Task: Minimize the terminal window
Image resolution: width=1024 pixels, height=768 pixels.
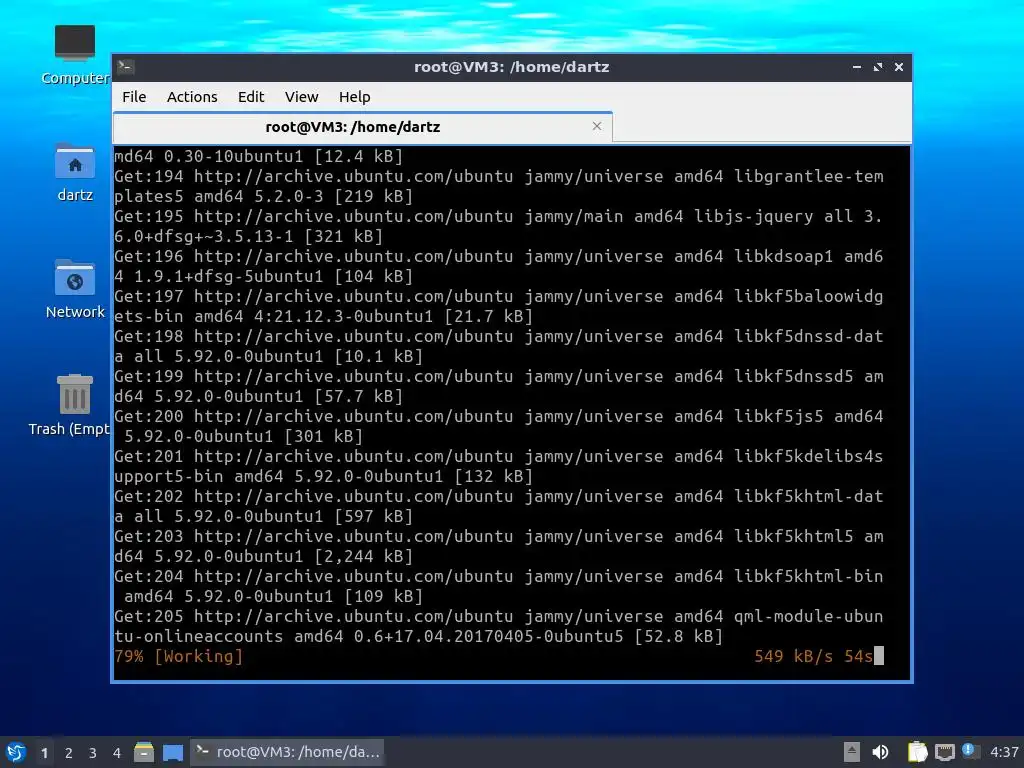Action: coord(857,67)
